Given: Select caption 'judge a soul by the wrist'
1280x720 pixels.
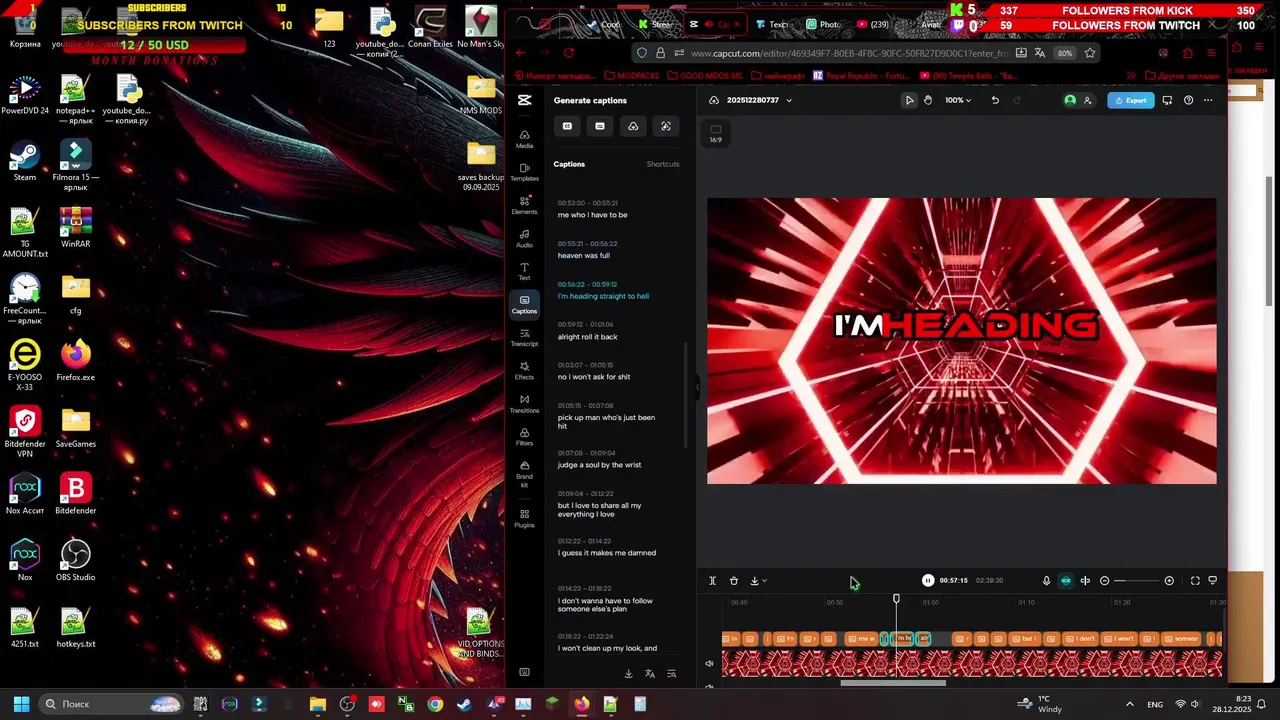Looking at the screenshot, I should 599,465.
